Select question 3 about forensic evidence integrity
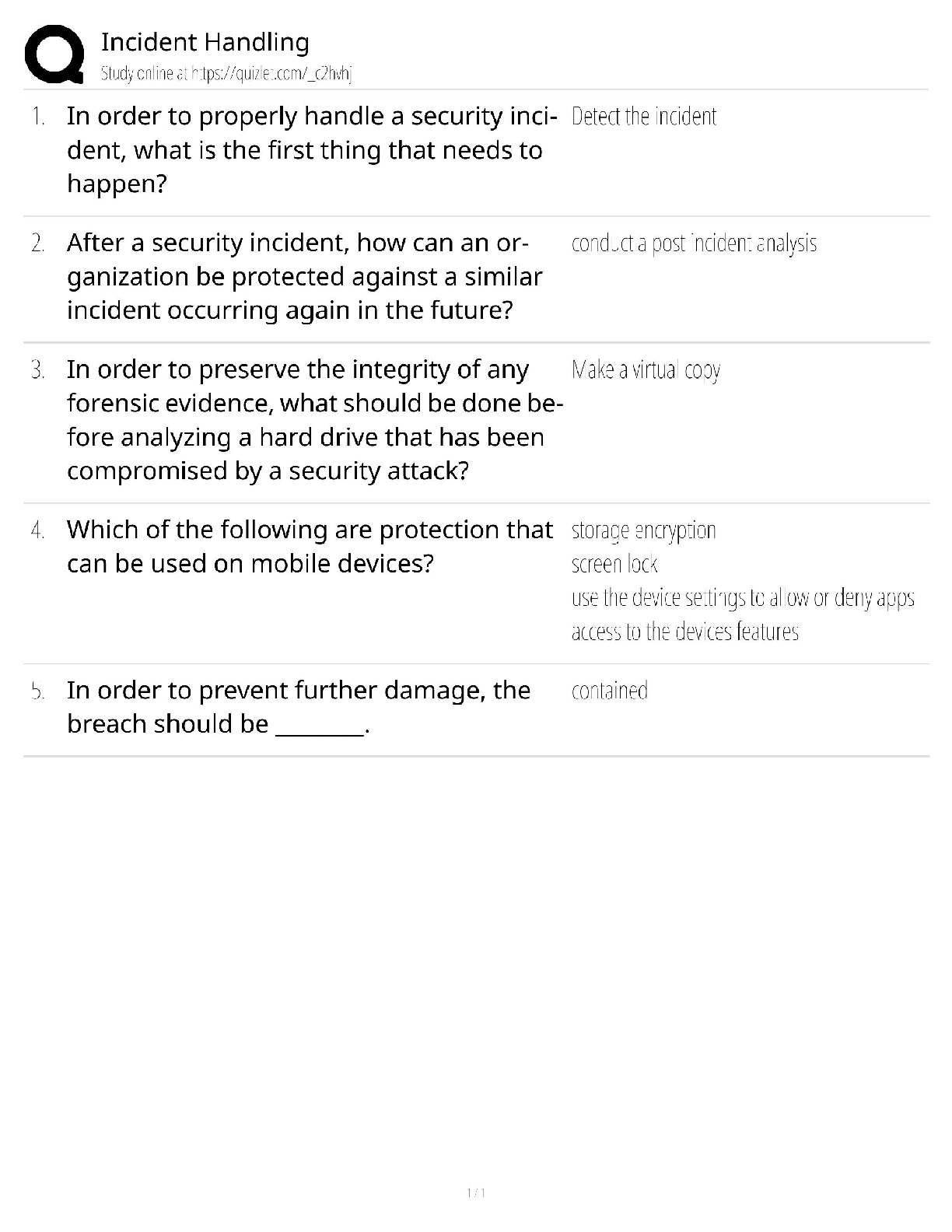Image resolution: width=952 pixels, height=1232 pixels. pos(314,420)
